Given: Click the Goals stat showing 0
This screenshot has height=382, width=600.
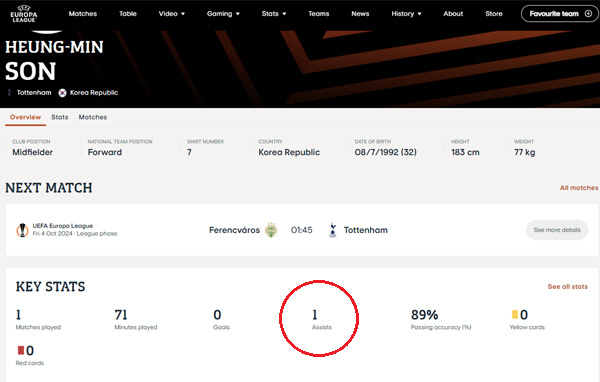Looking at the screenshot, I should pyautogui.click(x=221, y=320).
